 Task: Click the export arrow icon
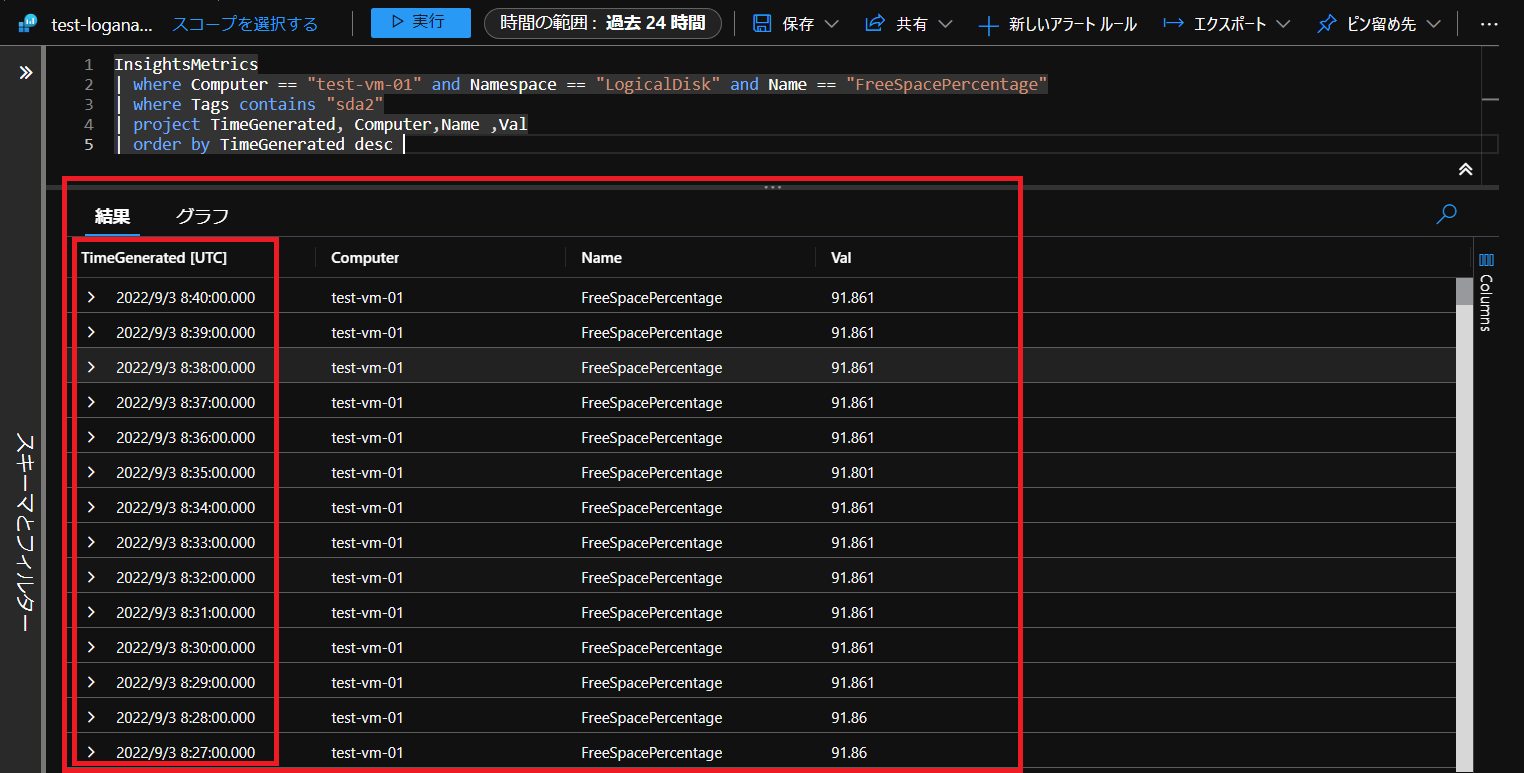tap(1174, 23)
